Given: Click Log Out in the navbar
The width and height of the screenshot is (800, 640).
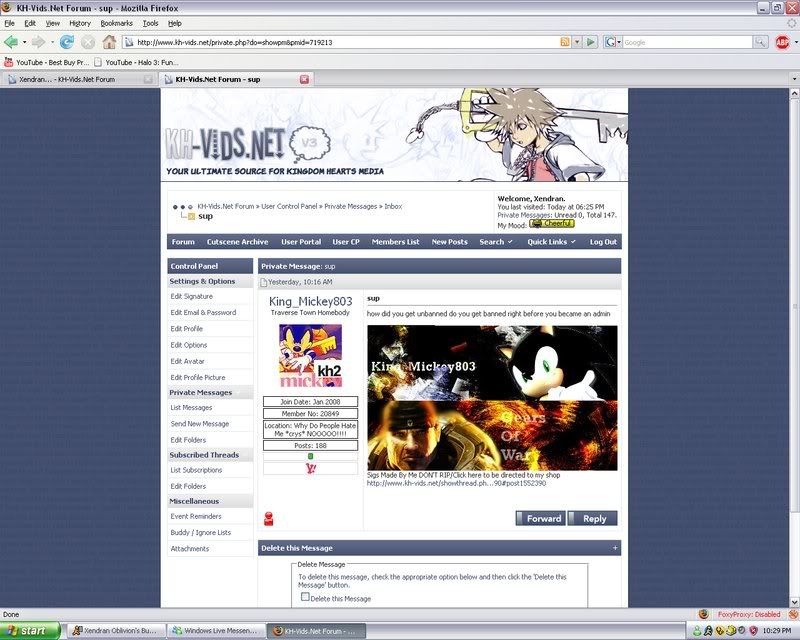Looking at the screenshot, I should pyautogui.click(x=603, y=242).
